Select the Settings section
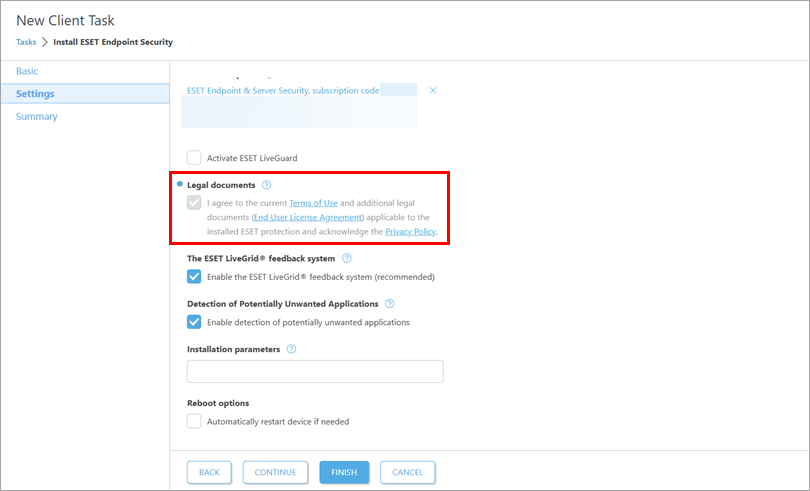810x491 pixels. [x=35, y=94]
